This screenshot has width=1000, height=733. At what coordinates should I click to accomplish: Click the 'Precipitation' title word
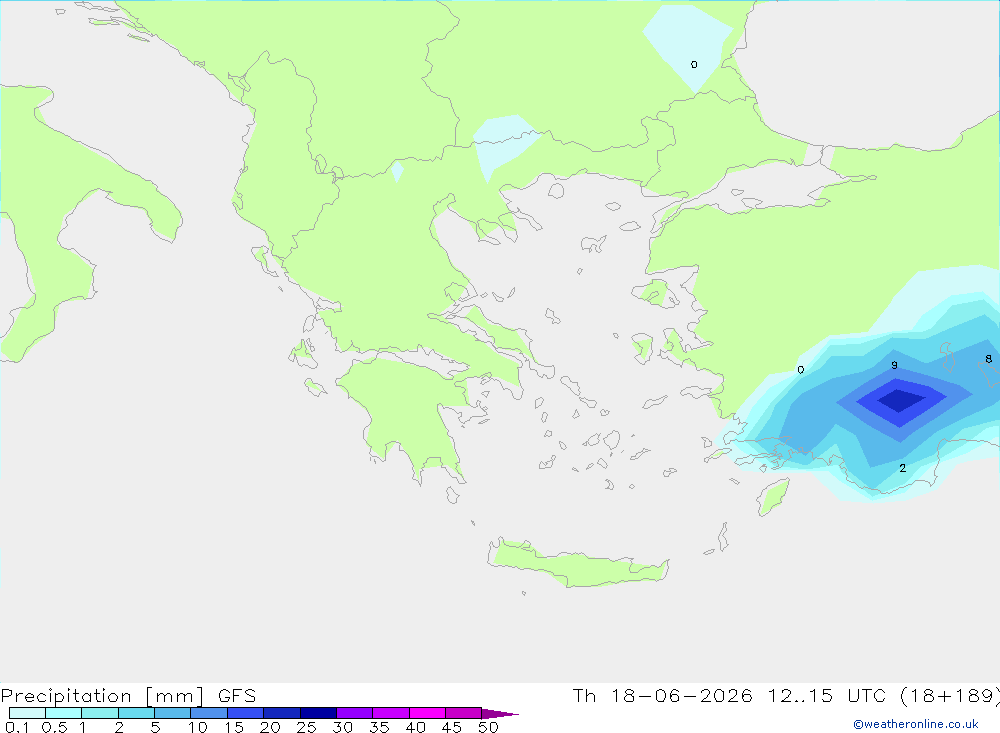[x=66, y=695]
